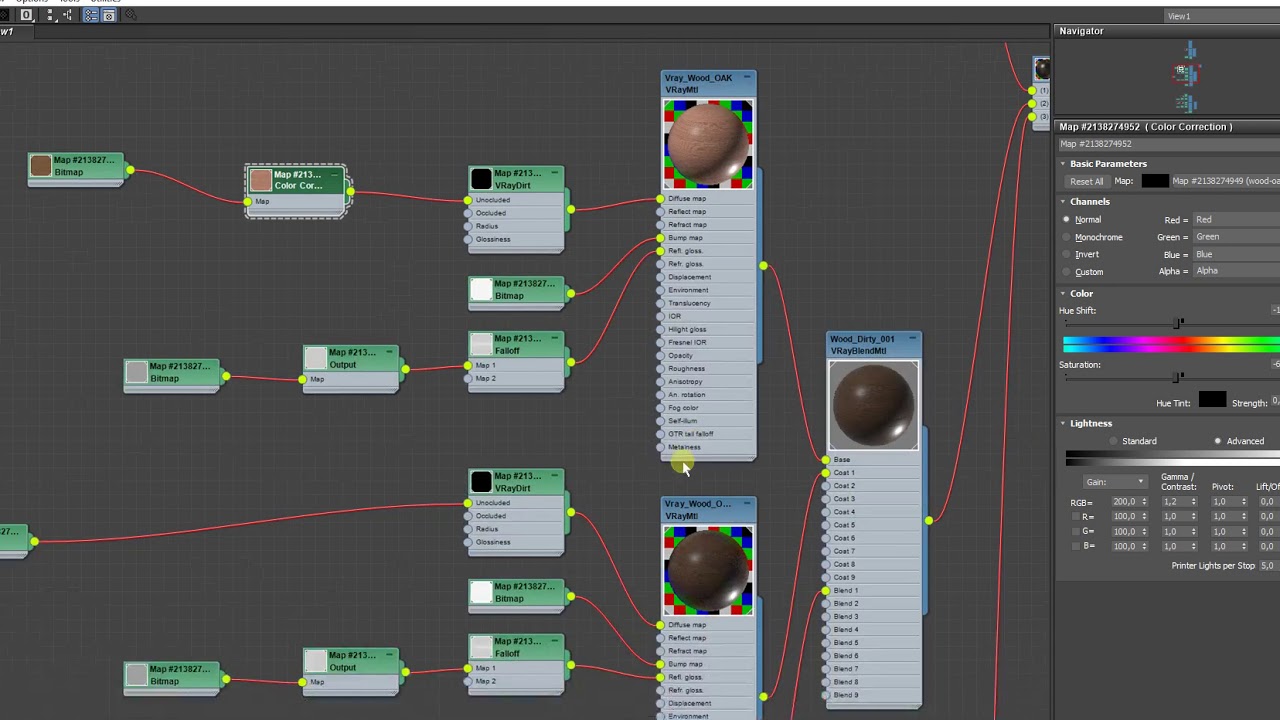Click the RGB gain value field showing 200,0

(x=1125, y=502)
